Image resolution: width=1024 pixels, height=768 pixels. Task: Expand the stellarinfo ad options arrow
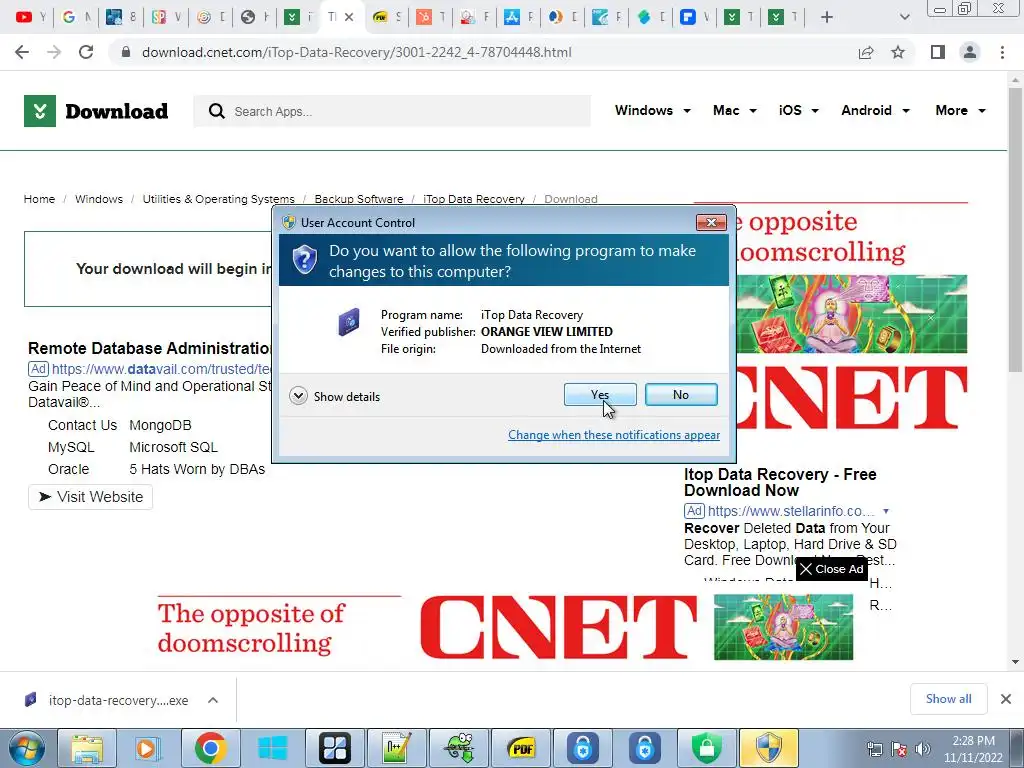(x=886, y=511)
